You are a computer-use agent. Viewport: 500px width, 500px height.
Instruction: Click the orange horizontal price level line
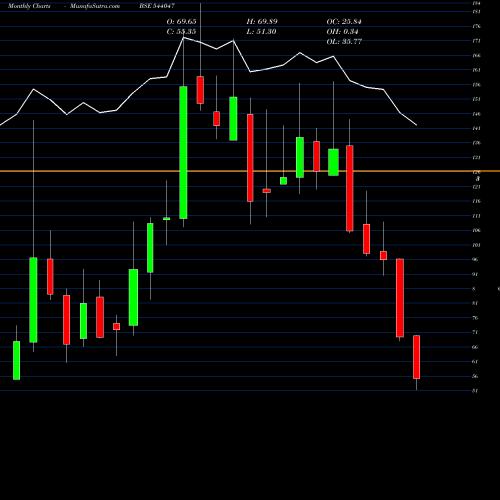point(250,171)
